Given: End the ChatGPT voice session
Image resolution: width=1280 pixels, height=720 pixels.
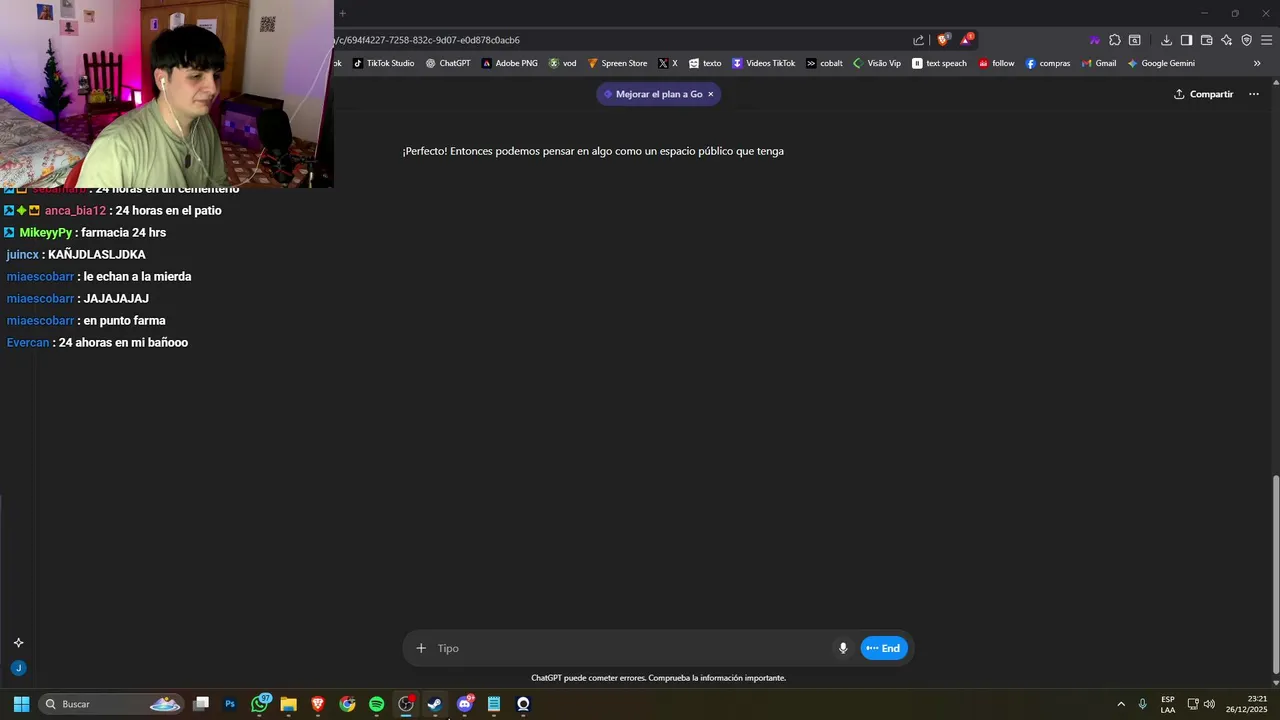Looking at the screenshot, I should (884, 648).
